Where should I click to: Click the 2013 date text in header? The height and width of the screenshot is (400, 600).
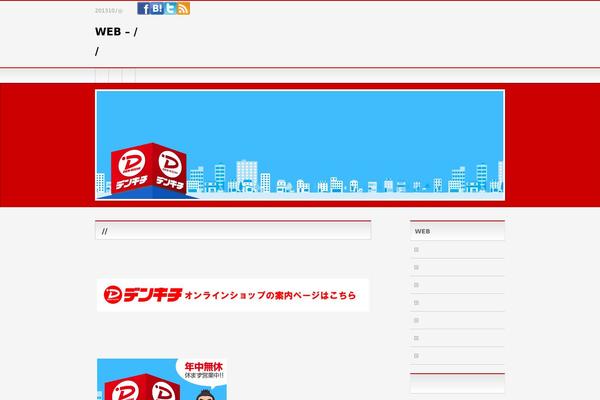(x=109, y=11)
